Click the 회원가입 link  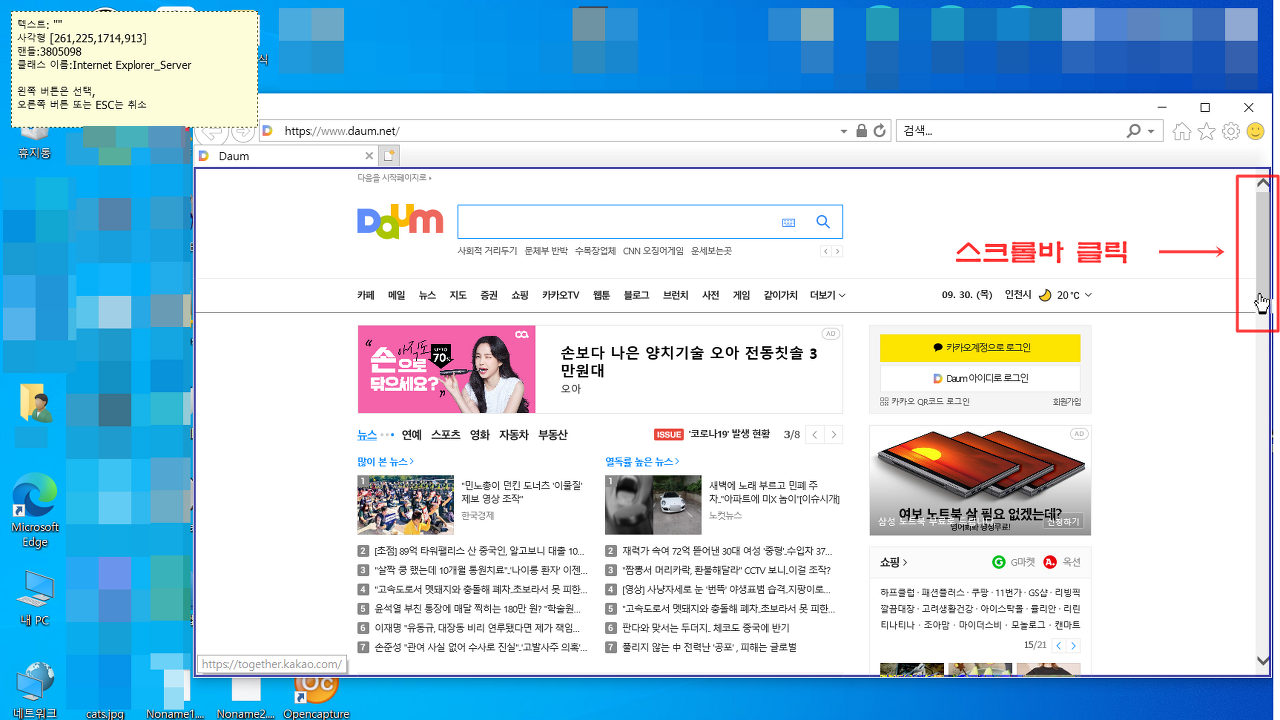point(1066,401)
